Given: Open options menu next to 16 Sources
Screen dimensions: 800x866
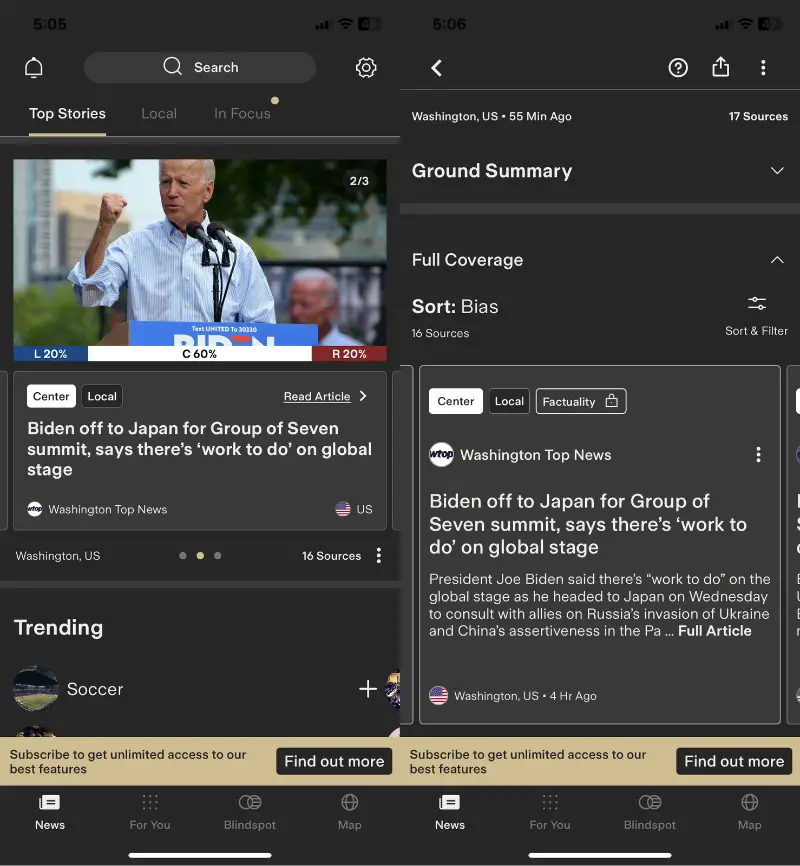Looking at the screenshot, I should (x=378, y=556).
